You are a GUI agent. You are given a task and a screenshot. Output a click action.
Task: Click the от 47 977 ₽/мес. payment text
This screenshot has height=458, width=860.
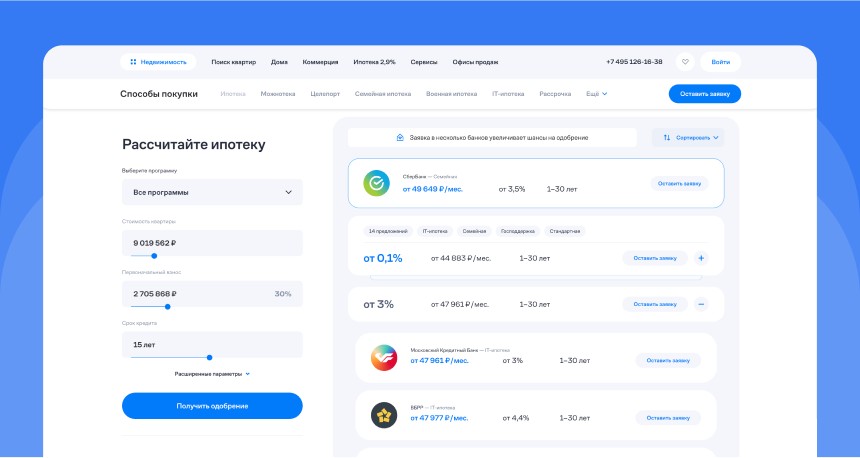439,418
